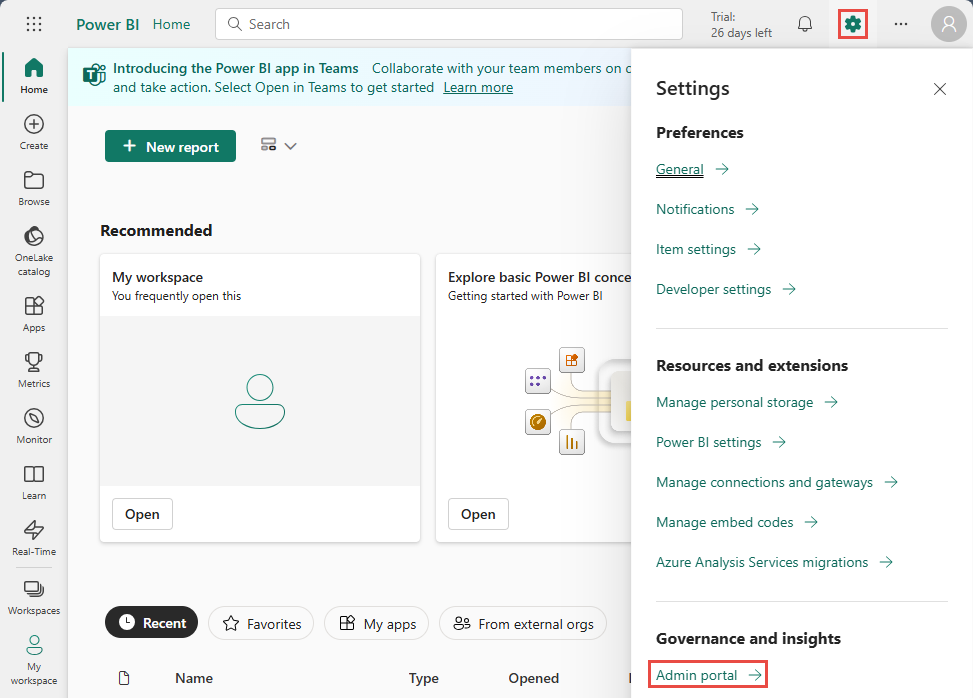This screenshot has height=698, width=973.
Task: Click the New report button
Action: click(x=170, y=146)
